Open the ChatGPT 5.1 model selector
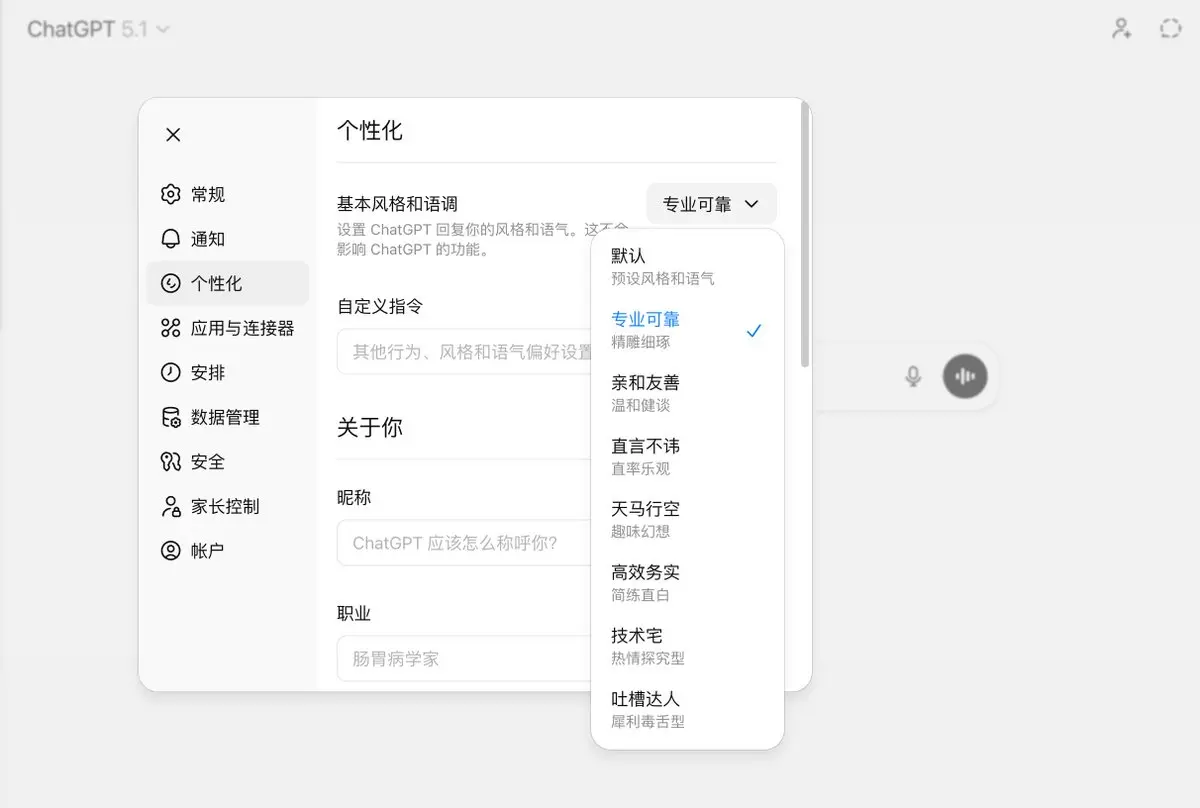The height and width of the screenshot is (808, 1200). pos(98,29)
